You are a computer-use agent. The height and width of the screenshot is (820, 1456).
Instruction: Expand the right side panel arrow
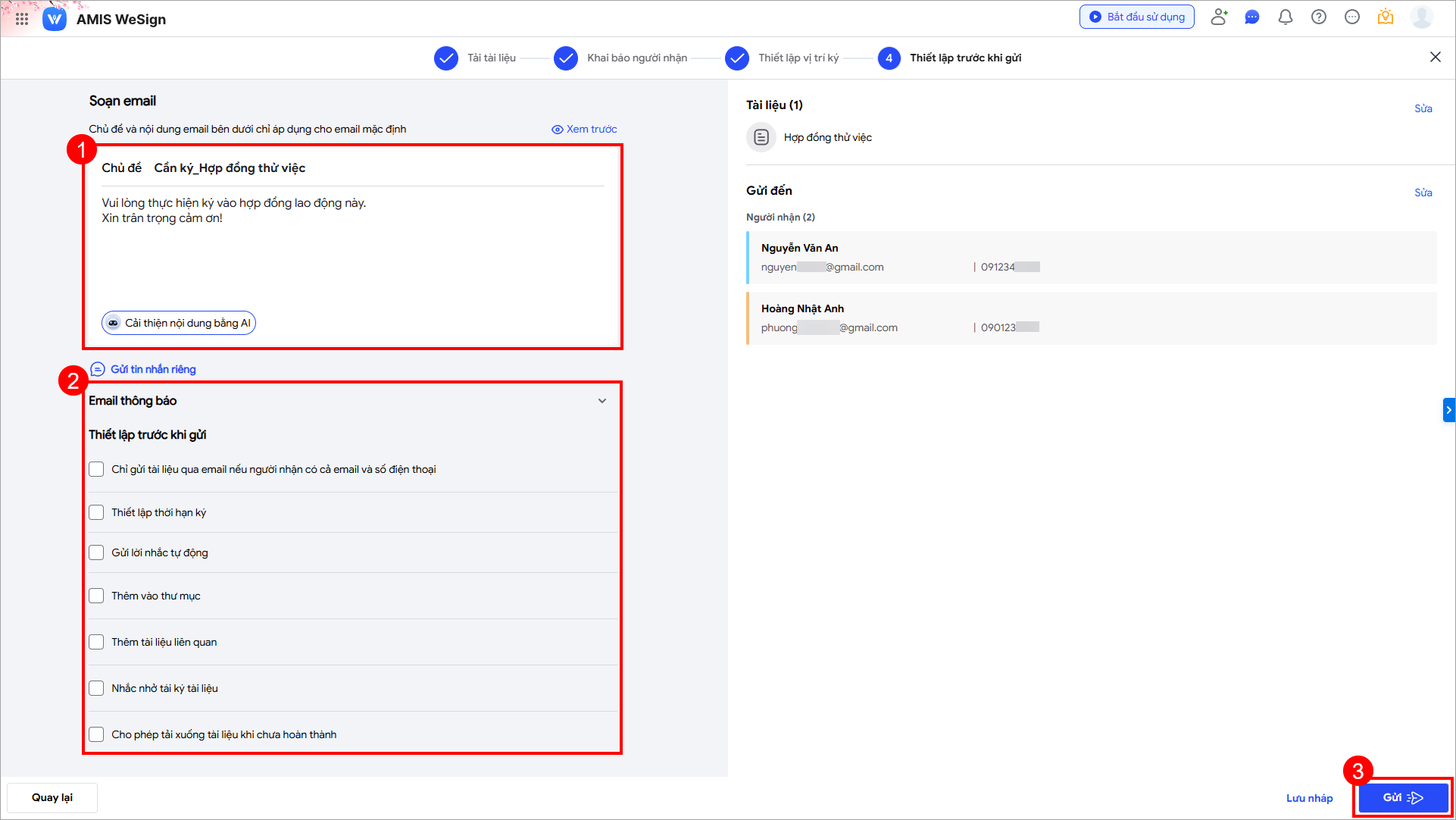click(x=1448, y=410)
